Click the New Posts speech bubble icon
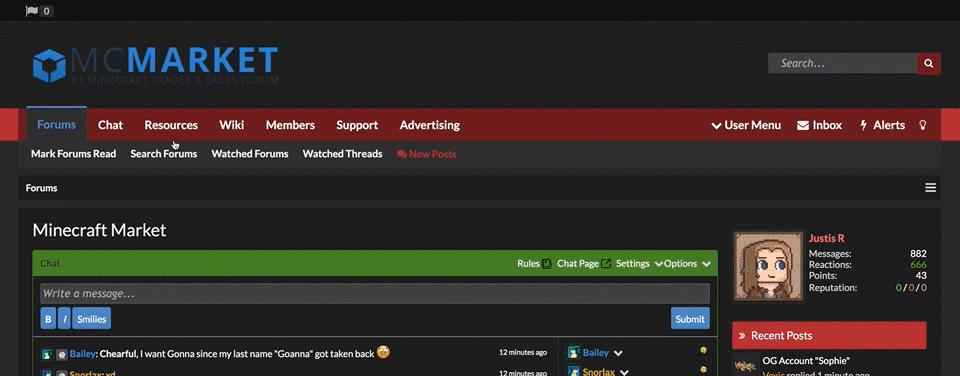The width and height of the screenshot is (960, 376). pyautogui.click(x=402, y=154)
